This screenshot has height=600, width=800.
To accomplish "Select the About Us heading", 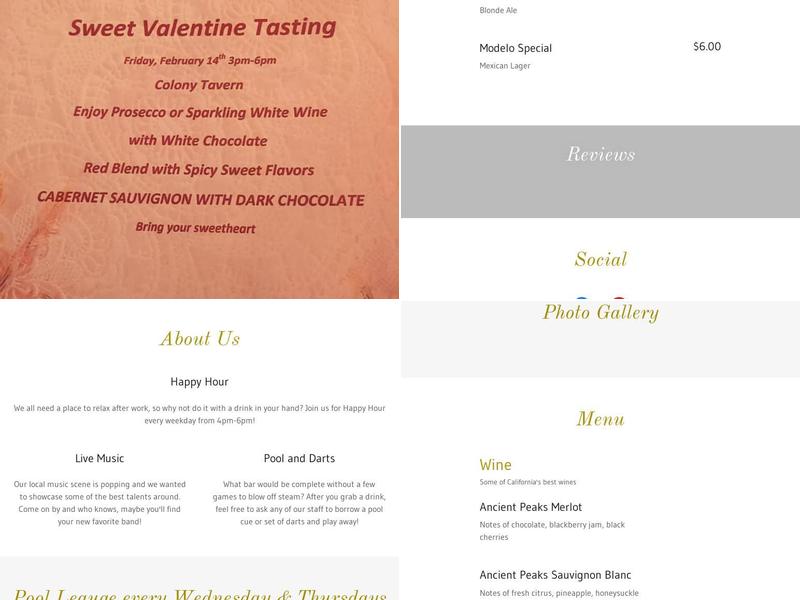I will pyautogui.click(x=199, y=338).
